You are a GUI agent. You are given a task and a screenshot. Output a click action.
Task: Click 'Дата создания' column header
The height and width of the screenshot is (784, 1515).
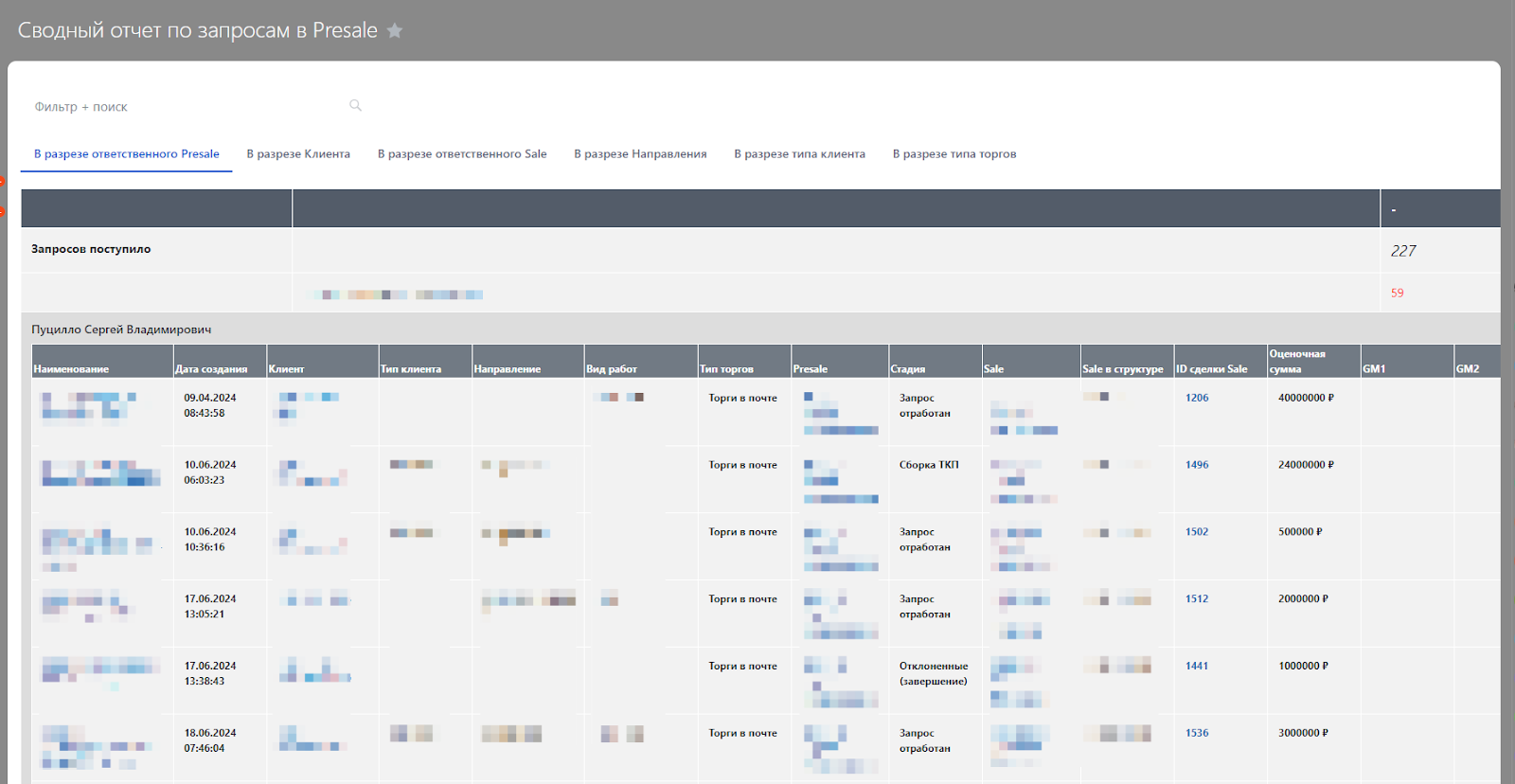[211, 369]
